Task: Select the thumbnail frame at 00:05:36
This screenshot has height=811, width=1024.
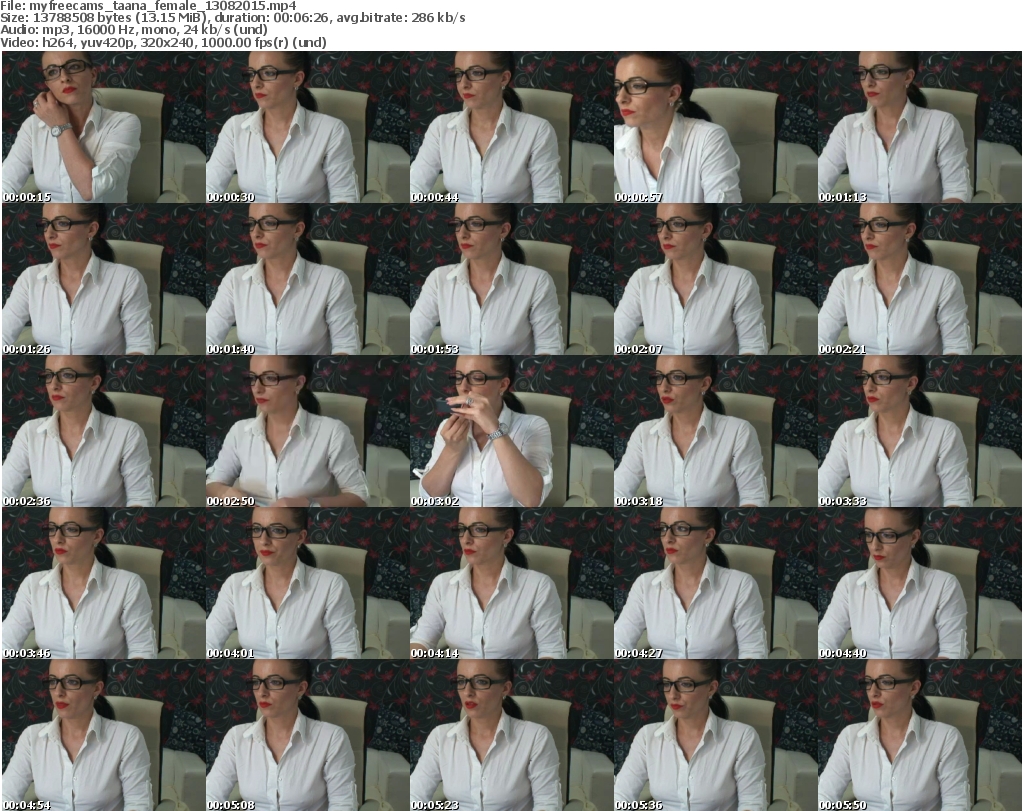Action: pyautogui.click(x=715, y=736)
